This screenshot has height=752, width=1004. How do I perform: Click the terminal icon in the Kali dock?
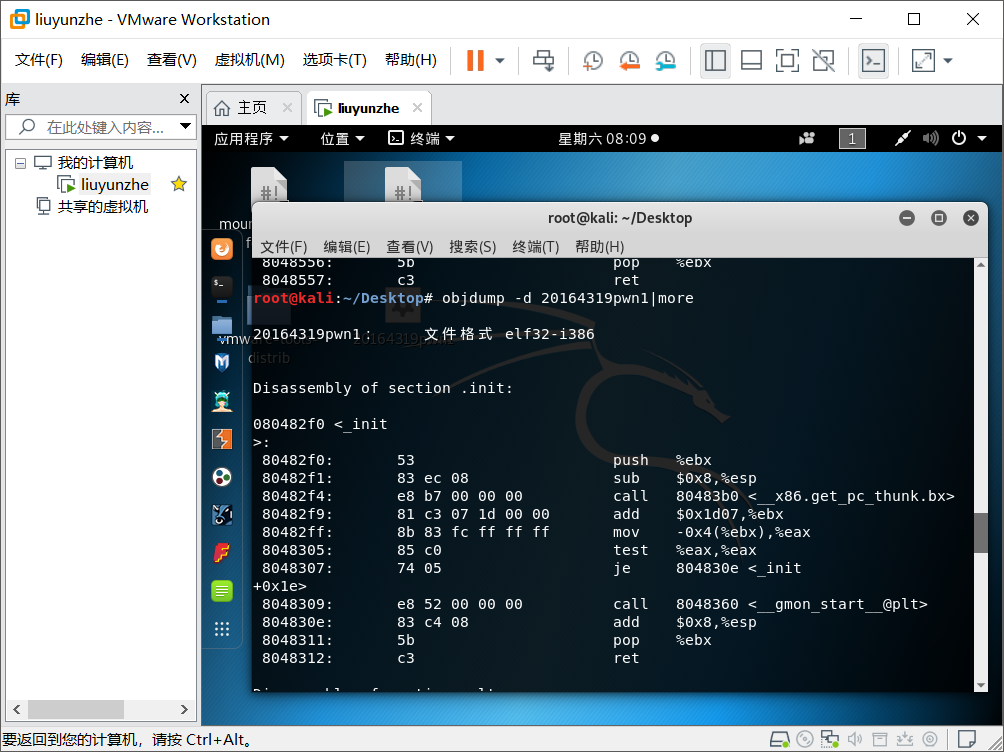222,286
